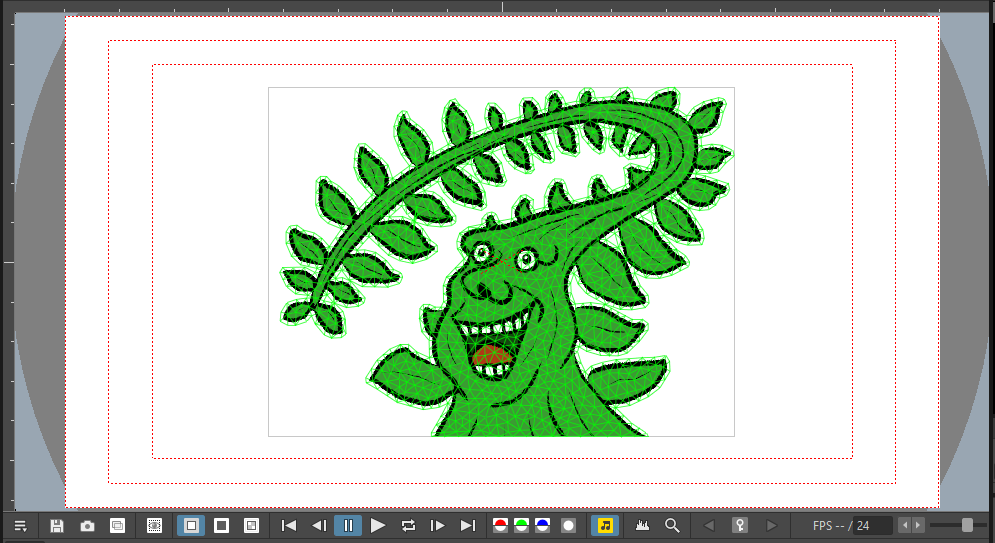
Task: Click the FPS slider handle
Action: (967, 525)
